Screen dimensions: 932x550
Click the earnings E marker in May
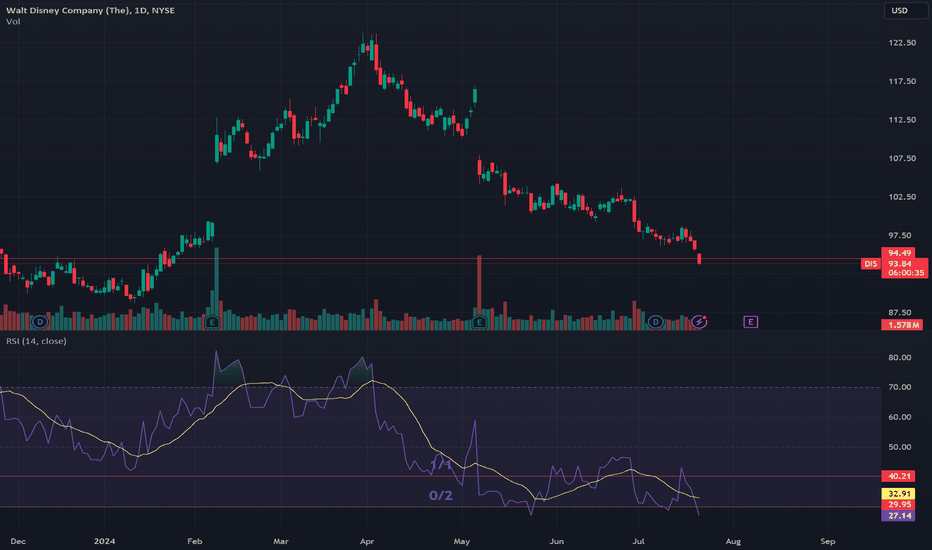click(479, 322)
